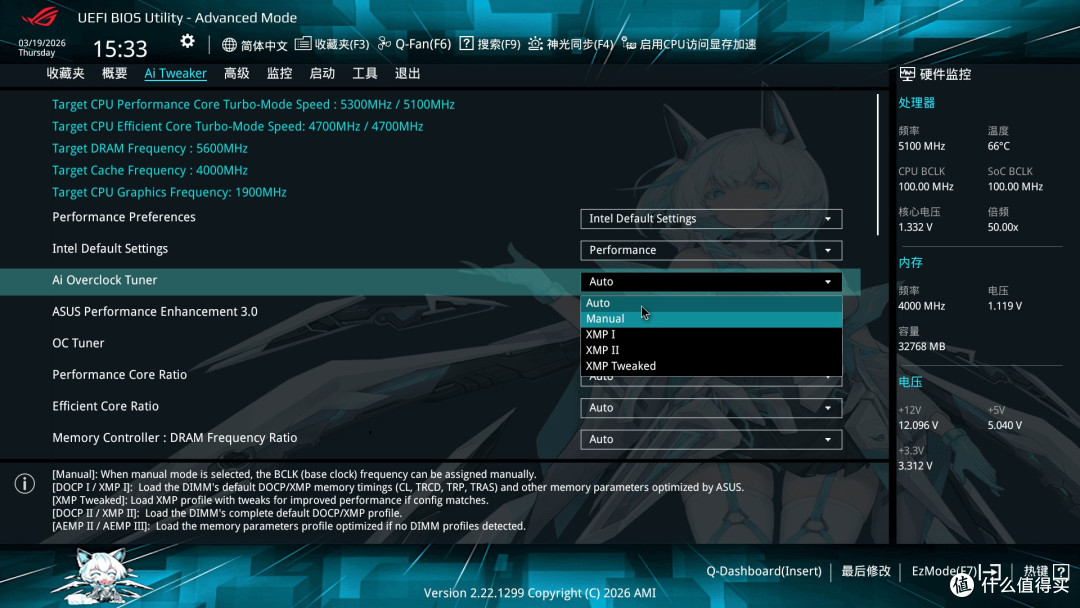Click the vertical scrollbar of settings list
Viewport: 1080px width, 608px height.
878,165
